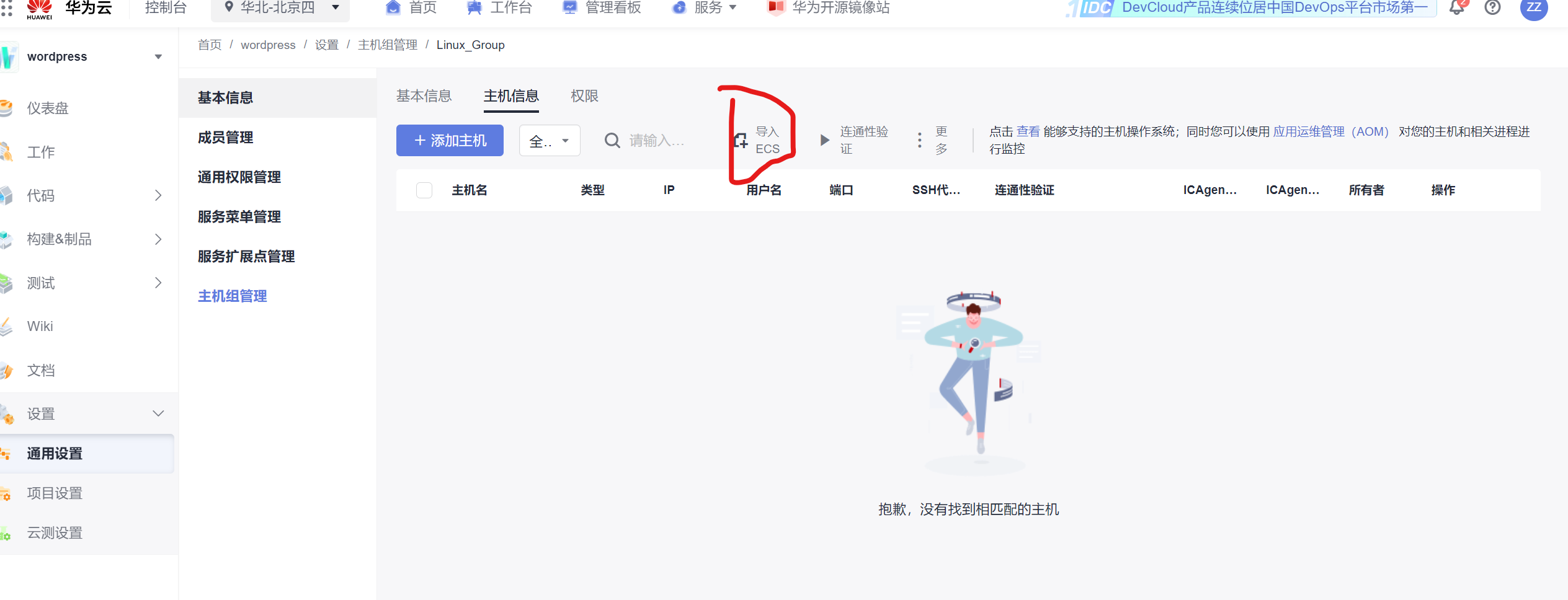Click the 所有者 column header

tap(1366, 190)
